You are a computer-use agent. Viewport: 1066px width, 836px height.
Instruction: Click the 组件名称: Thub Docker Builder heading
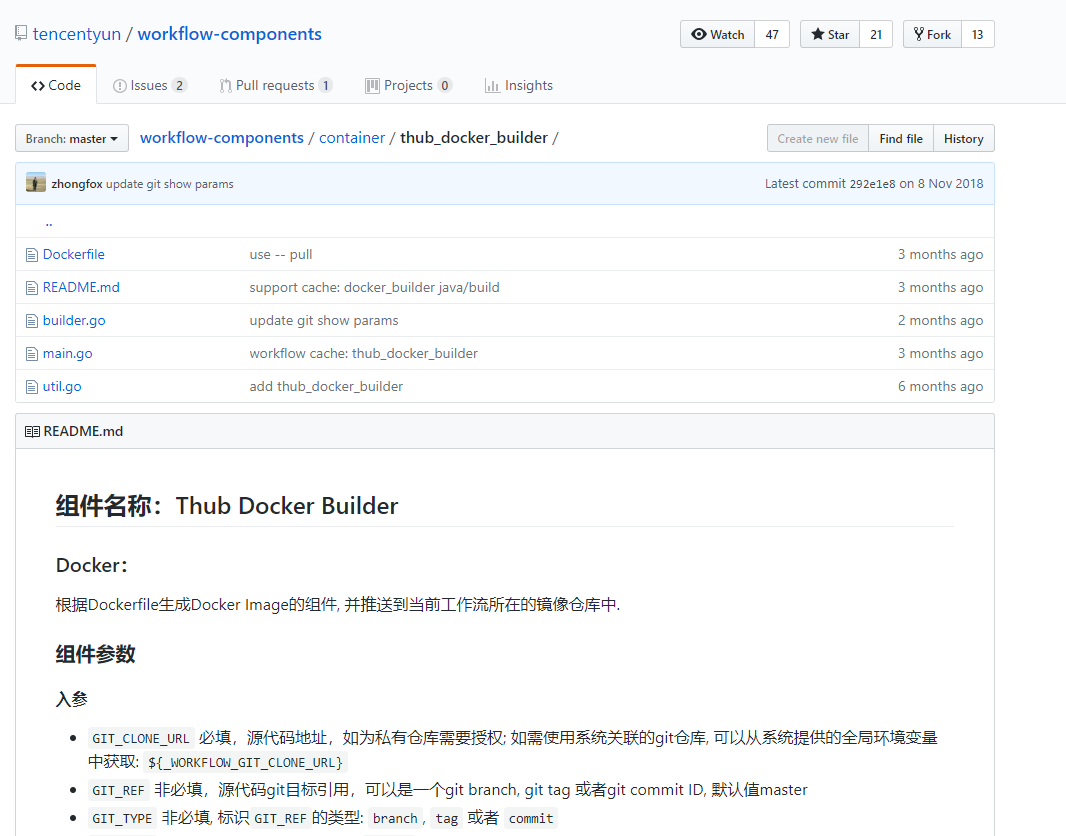click(227, 506)
